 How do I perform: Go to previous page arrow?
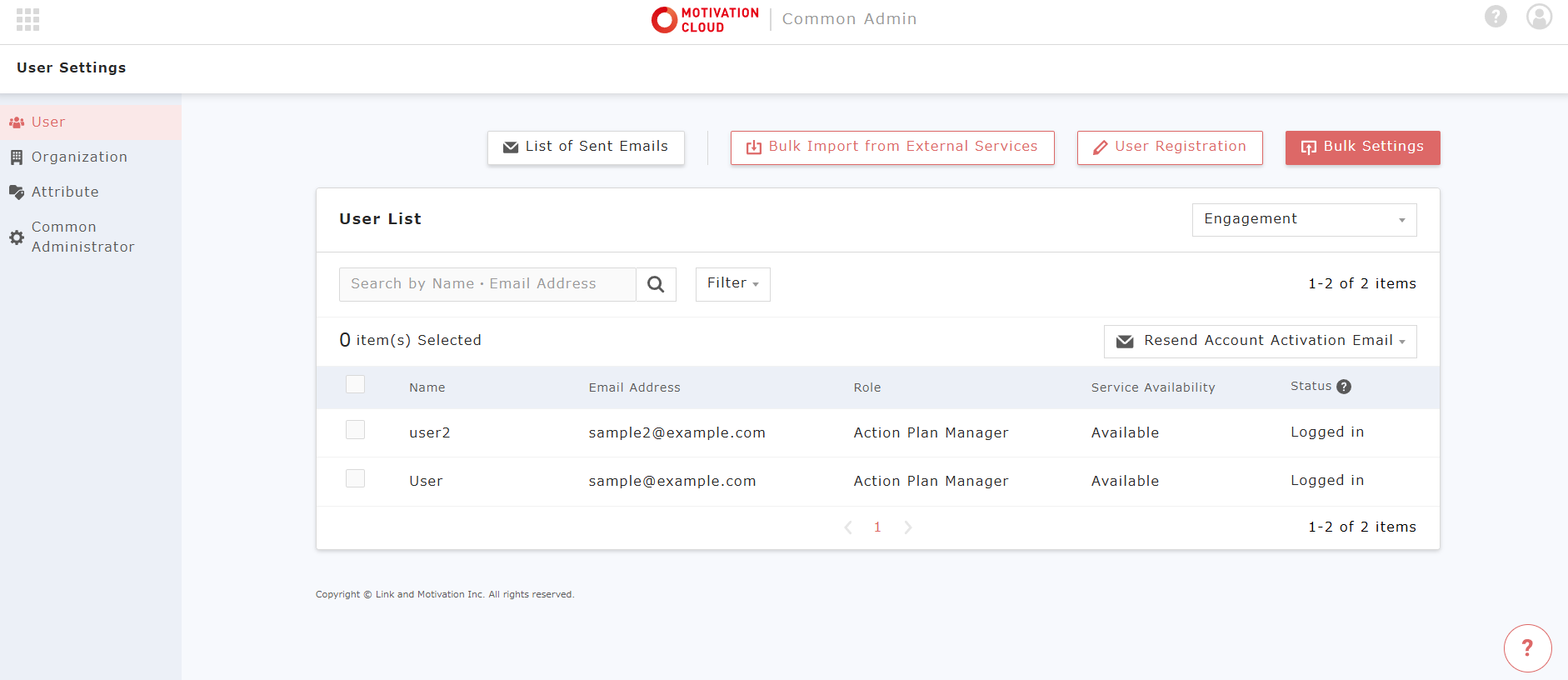(x=848, y=527)
